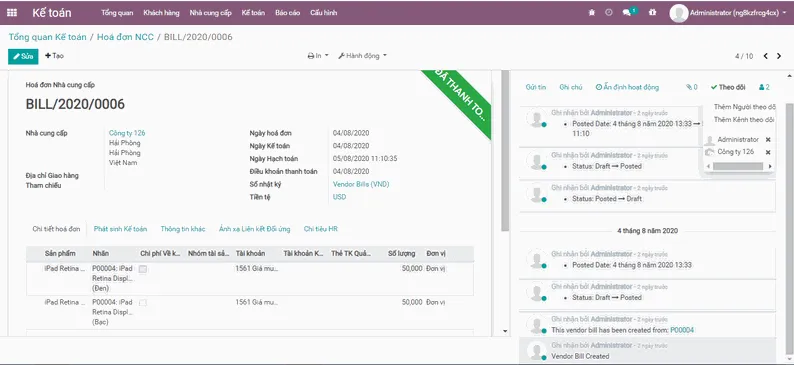This screenshot has height=365, width=794.
Task: Click Administrator follower avatar icon
Action: coord(709,140)
